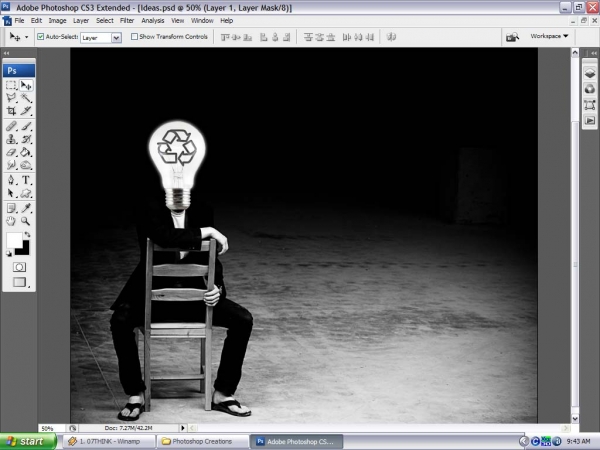This screenshot has height=450, width=600.
Task: Open the Actions panel icon in dock
Action: pos(590,121)
